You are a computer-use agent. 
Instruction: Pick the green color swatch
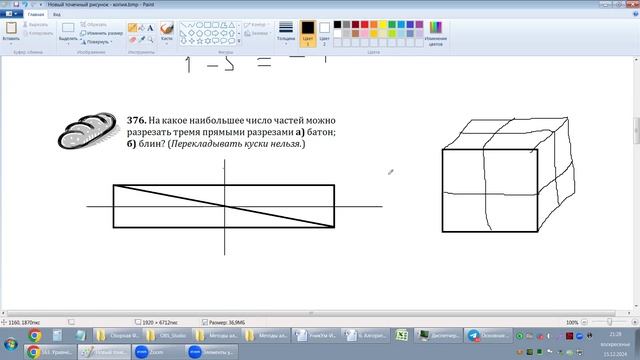coord(392,24)
